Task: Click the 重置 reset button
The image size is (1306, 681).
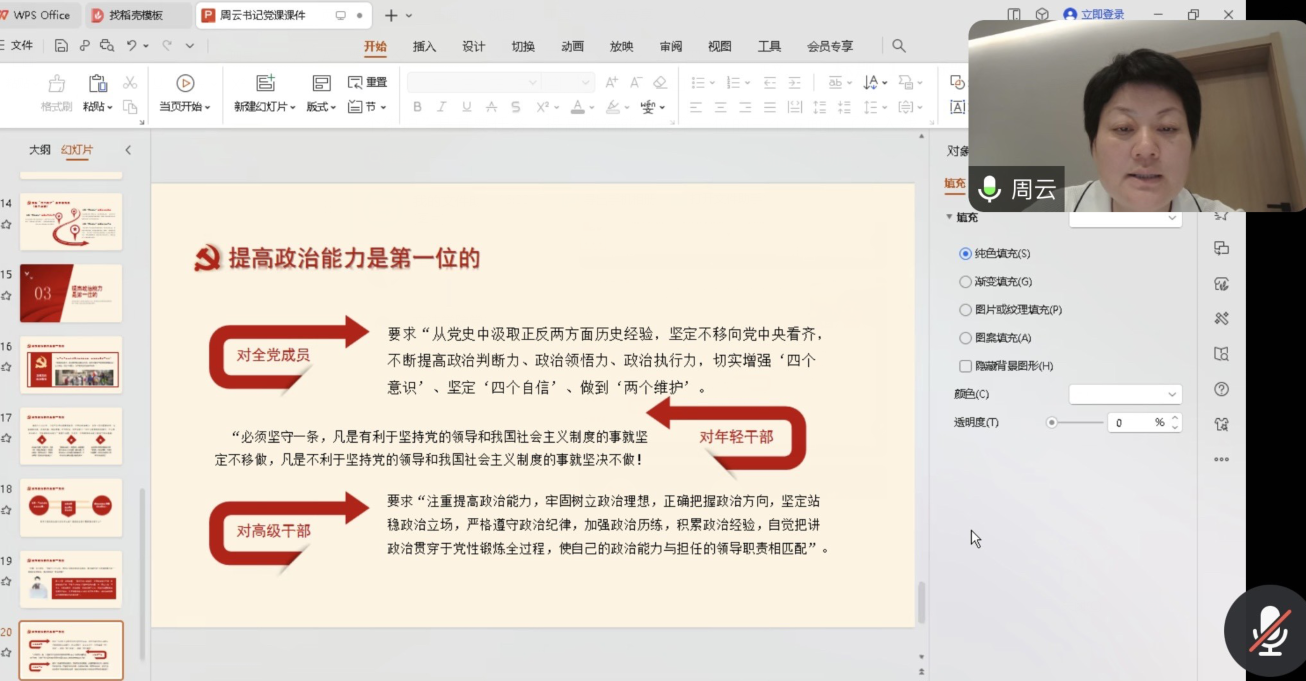Action: (365, 82)
